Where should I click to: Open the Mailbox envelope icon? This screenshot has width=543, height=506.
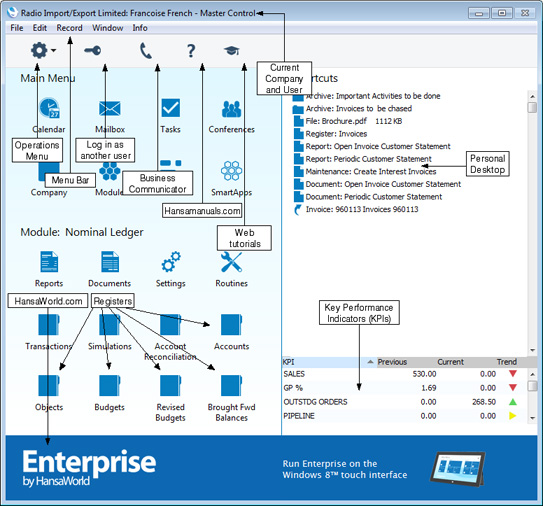click(110, 108)
